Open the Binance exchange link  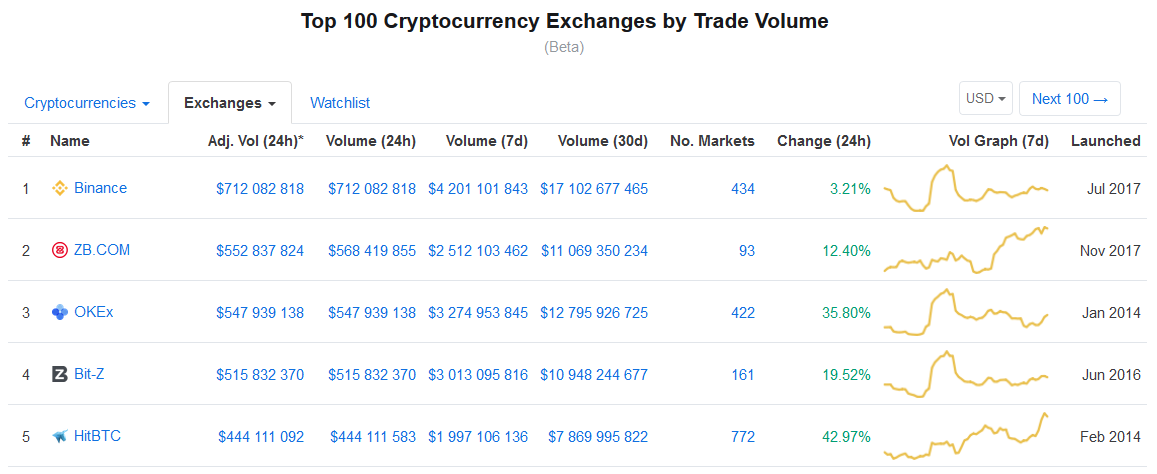pyautogui.click(x=100, y=188)
